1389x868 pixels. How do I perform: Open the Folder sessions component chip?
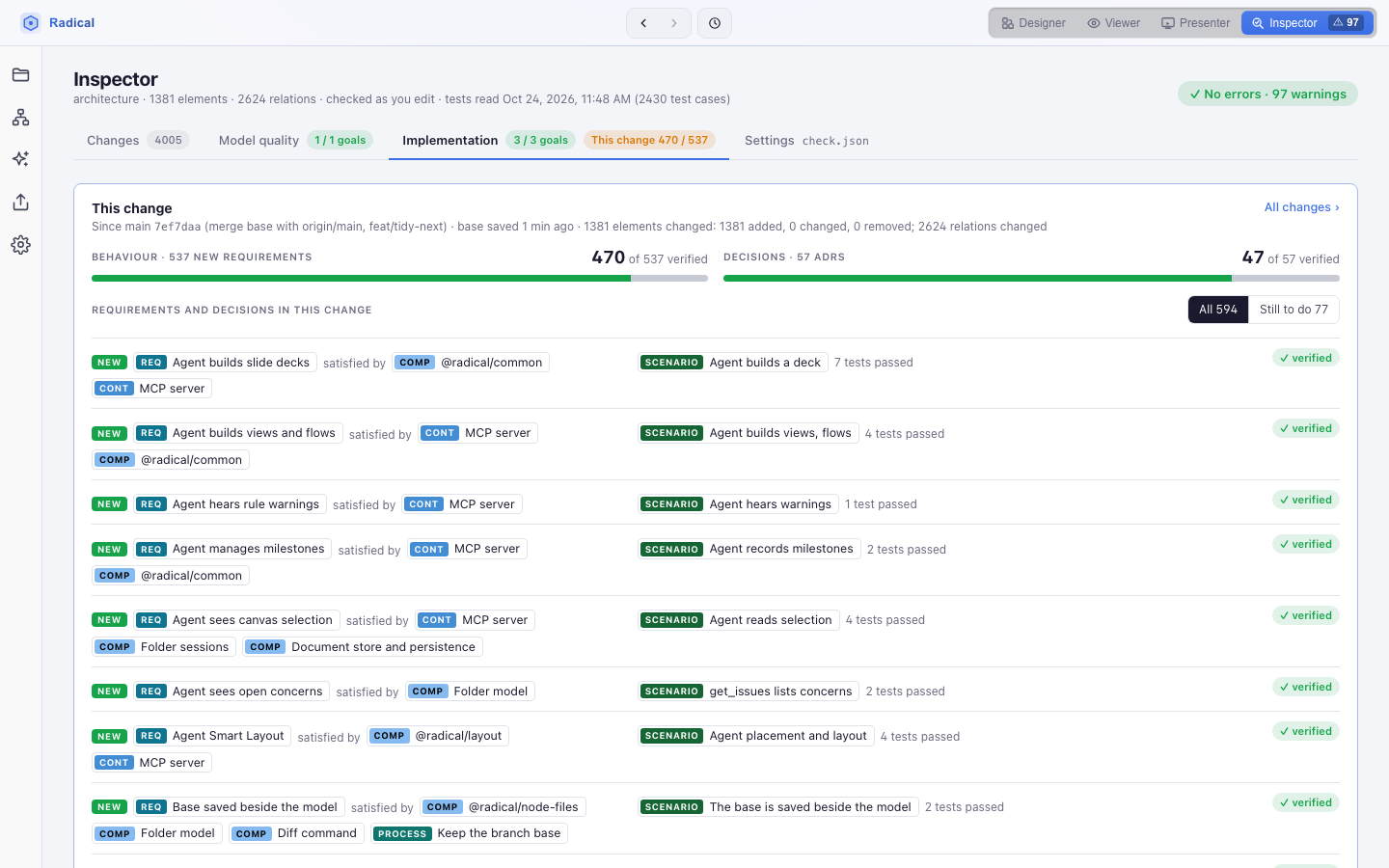pyautogui.click(x=164, y=647)
